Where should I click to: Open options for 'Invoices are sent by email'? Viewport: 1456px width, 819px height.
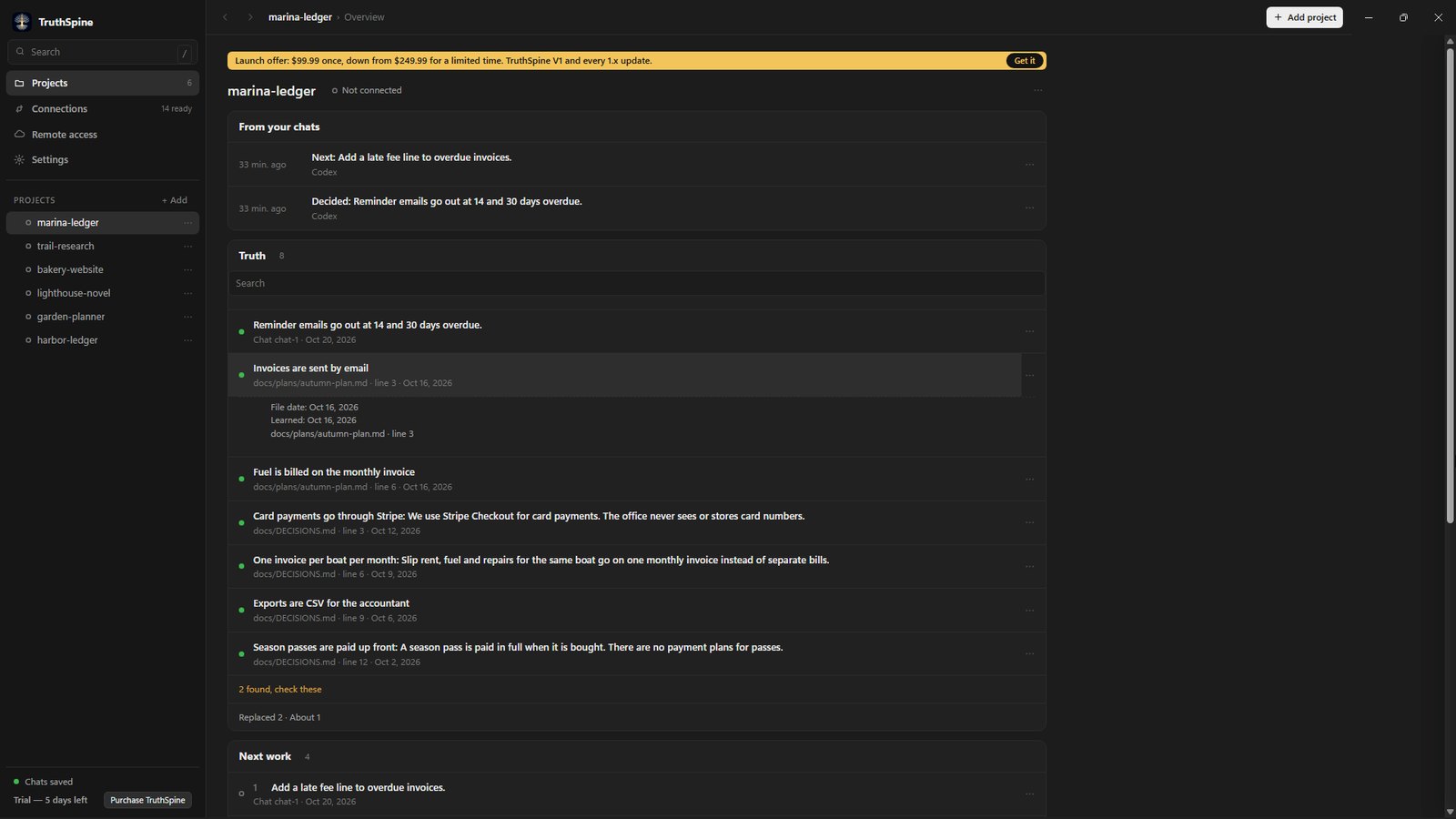coord(1029,375)
